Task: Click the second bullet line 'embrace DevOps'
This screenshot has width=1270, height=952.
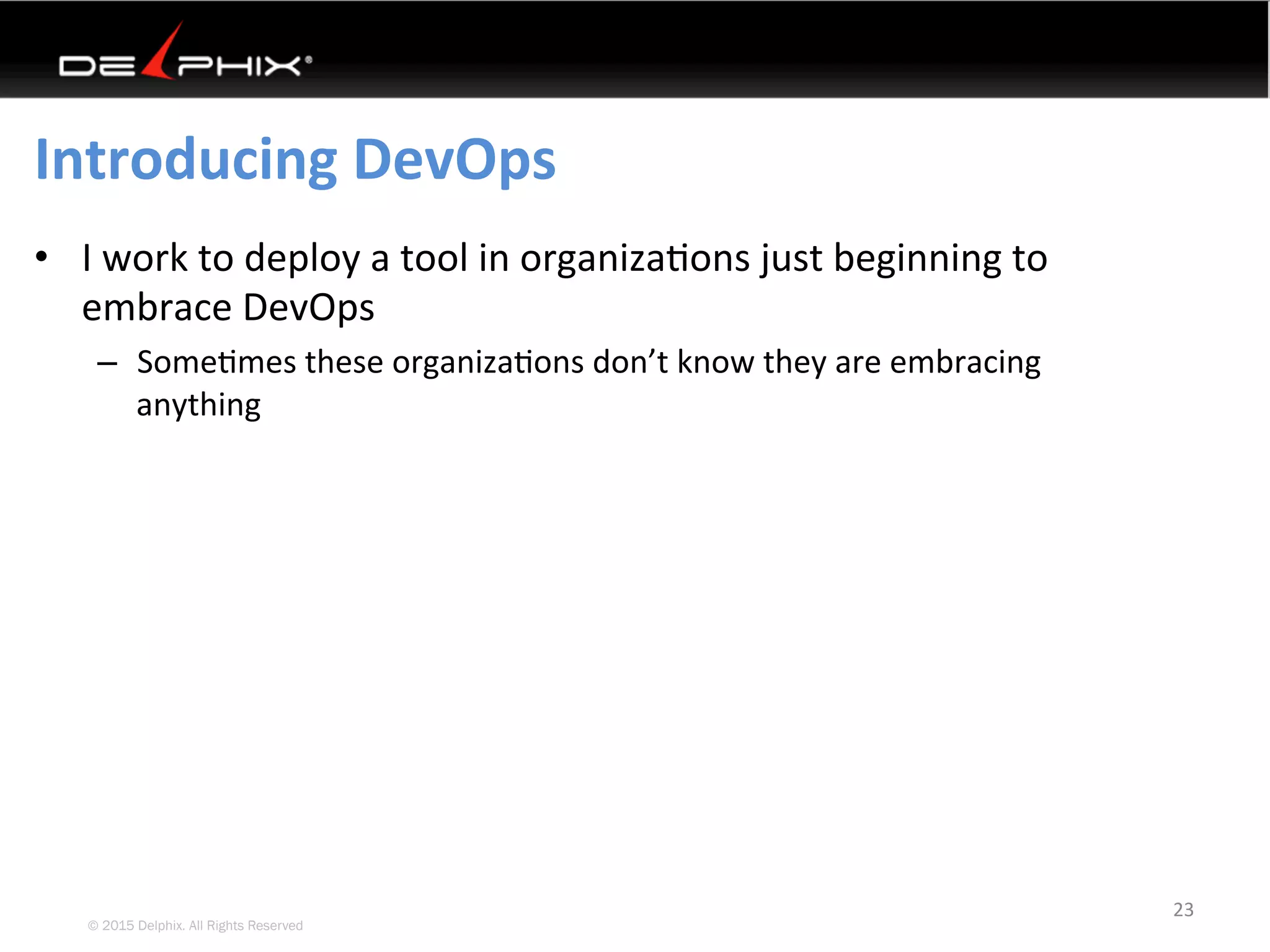Action: 228,307
